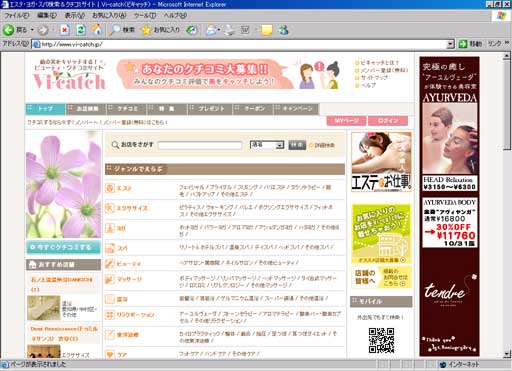512x371 pixels.
Task: Click the shop search text field
Action: click(200, 145)
